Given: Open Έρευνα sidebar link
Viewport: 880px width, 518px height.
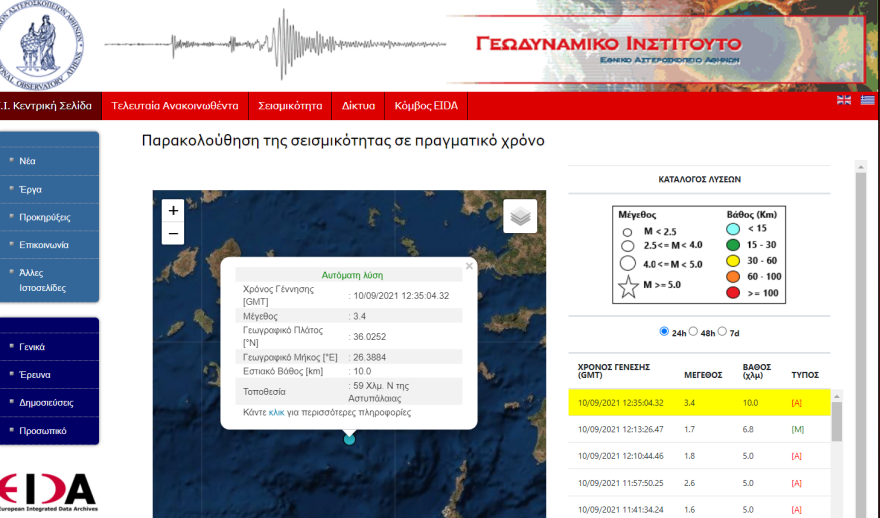Looking at the screenshot, I should pyautogui.click(x=35, y=374).
